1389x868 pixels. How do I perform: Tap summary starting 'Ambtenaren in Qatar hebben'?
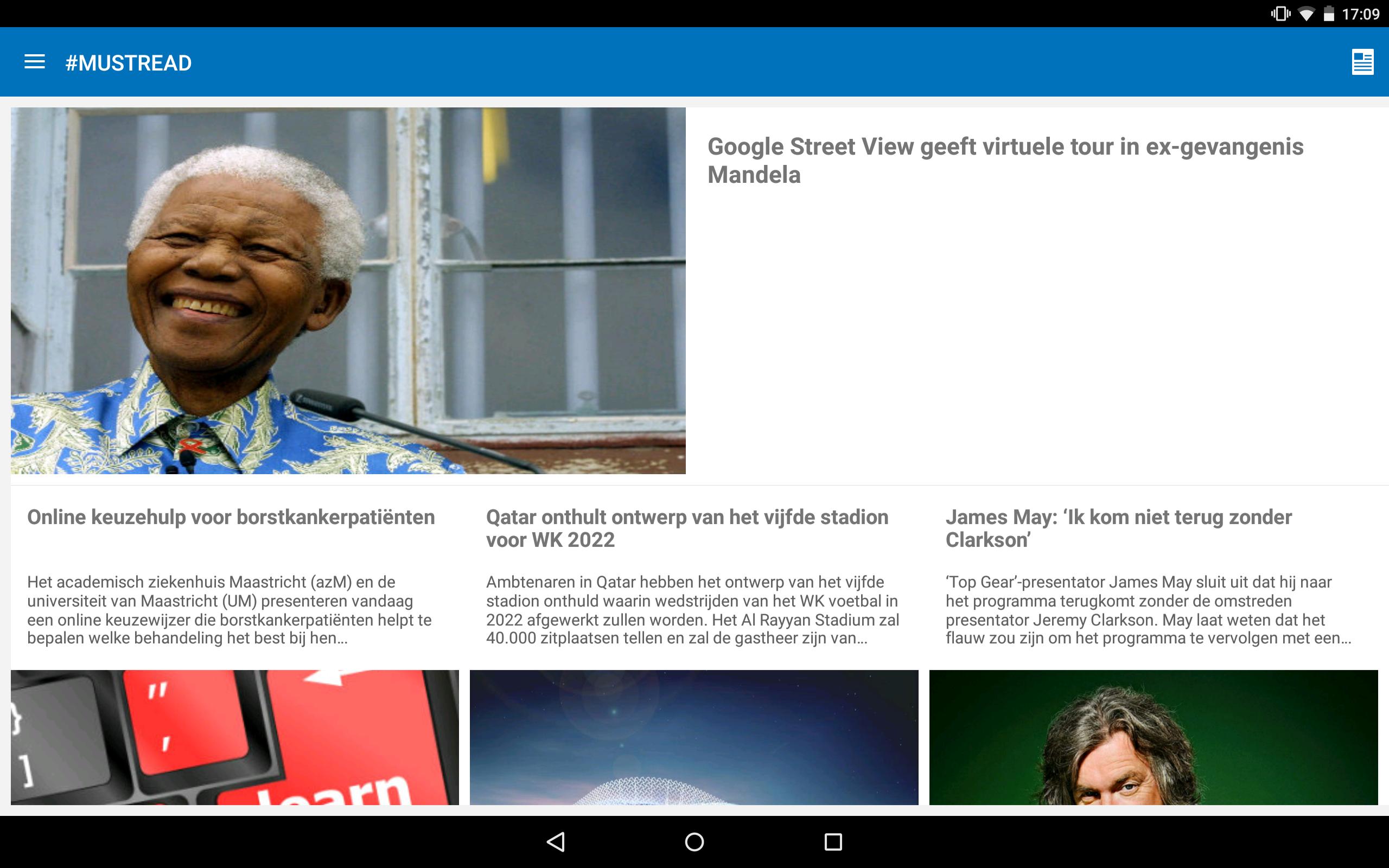(x=692, y=610)
